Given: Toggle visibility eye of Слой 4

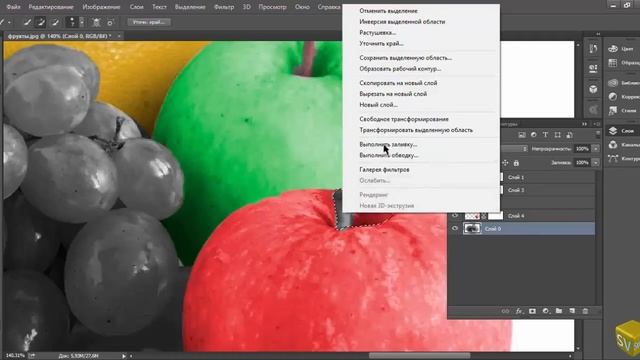Looking at the screenshot, I should [455, 216].
